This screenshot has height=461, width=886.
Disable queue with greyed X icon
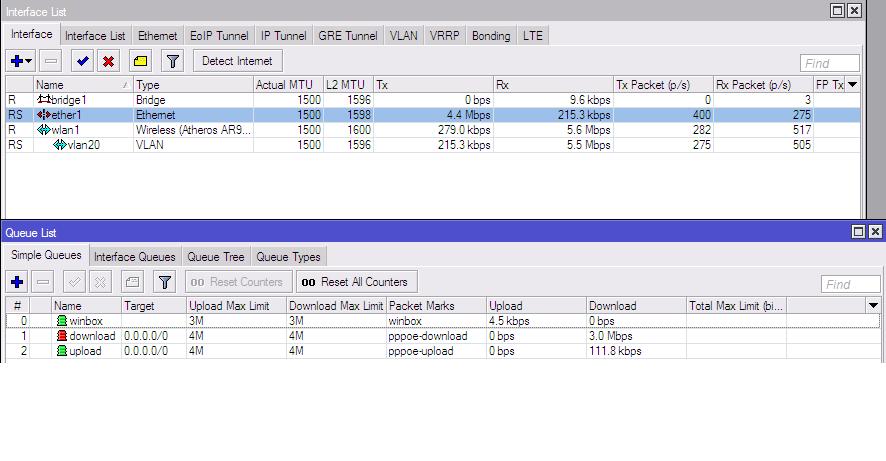100,282
